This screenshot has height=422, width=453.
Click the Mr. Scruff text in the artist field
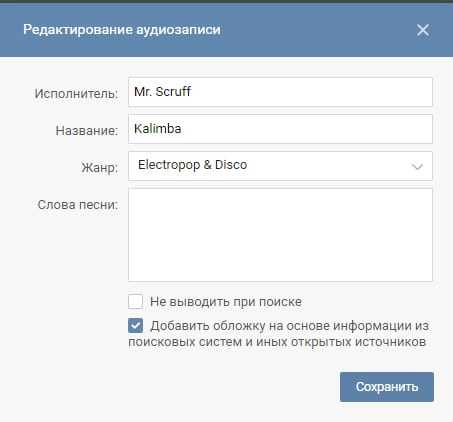tap(162, 91)
